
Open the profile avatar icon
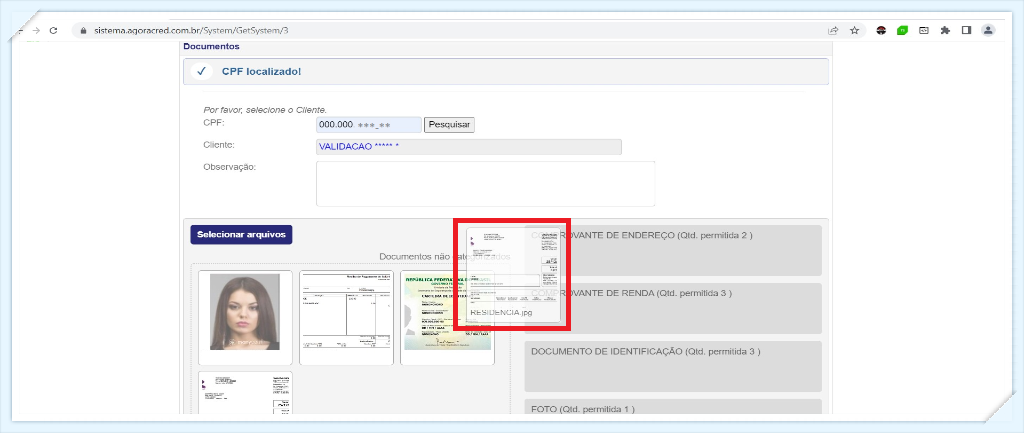point(988,30)
